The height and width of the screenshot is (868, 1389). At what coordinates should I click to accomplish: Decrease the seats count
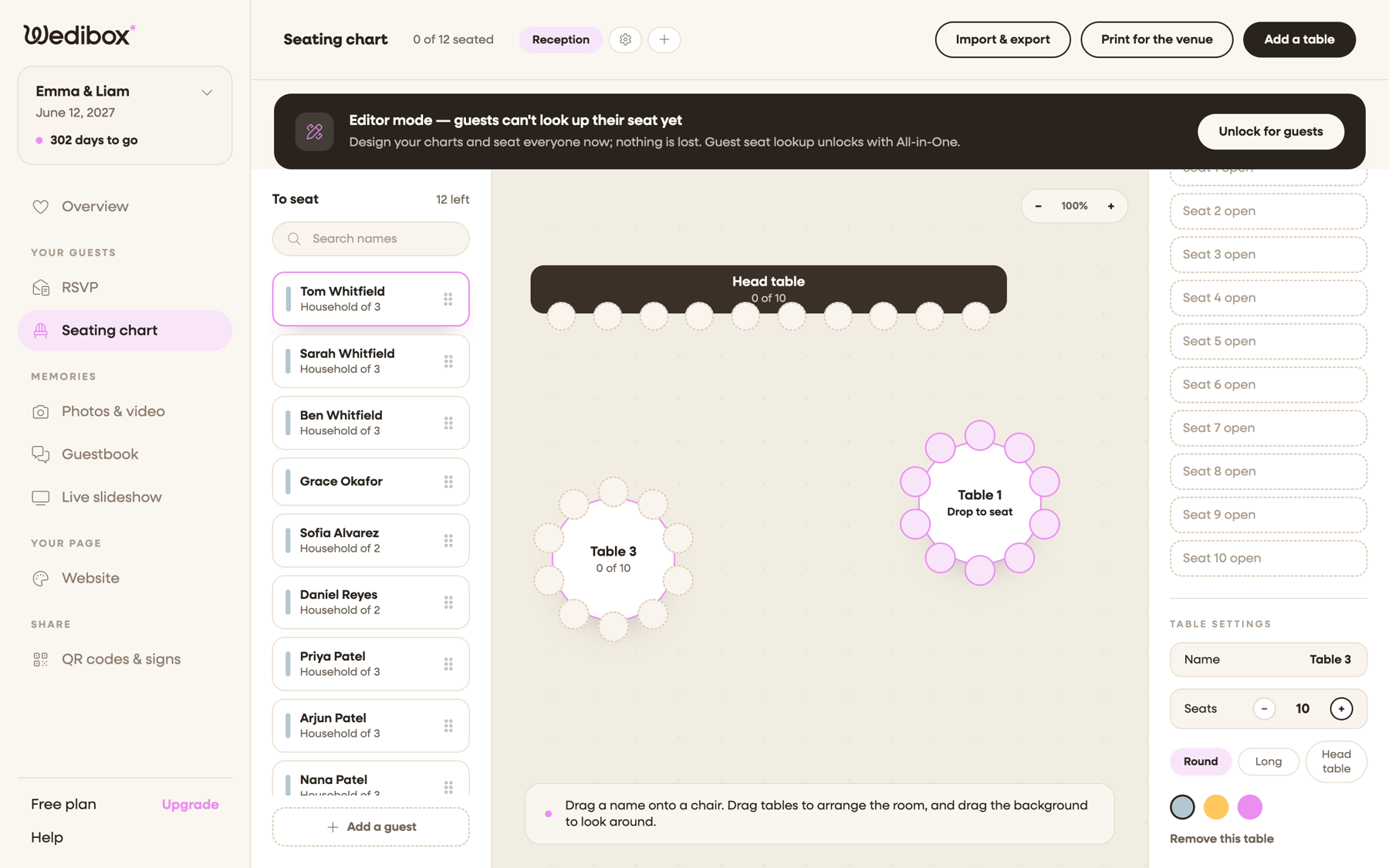(1264, 708)
